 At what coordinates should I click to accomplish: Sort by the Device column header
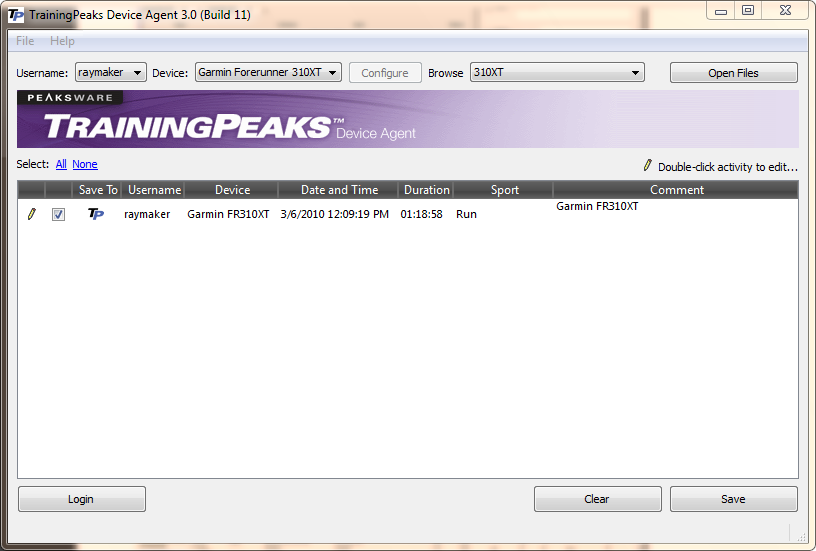(232, 190)
